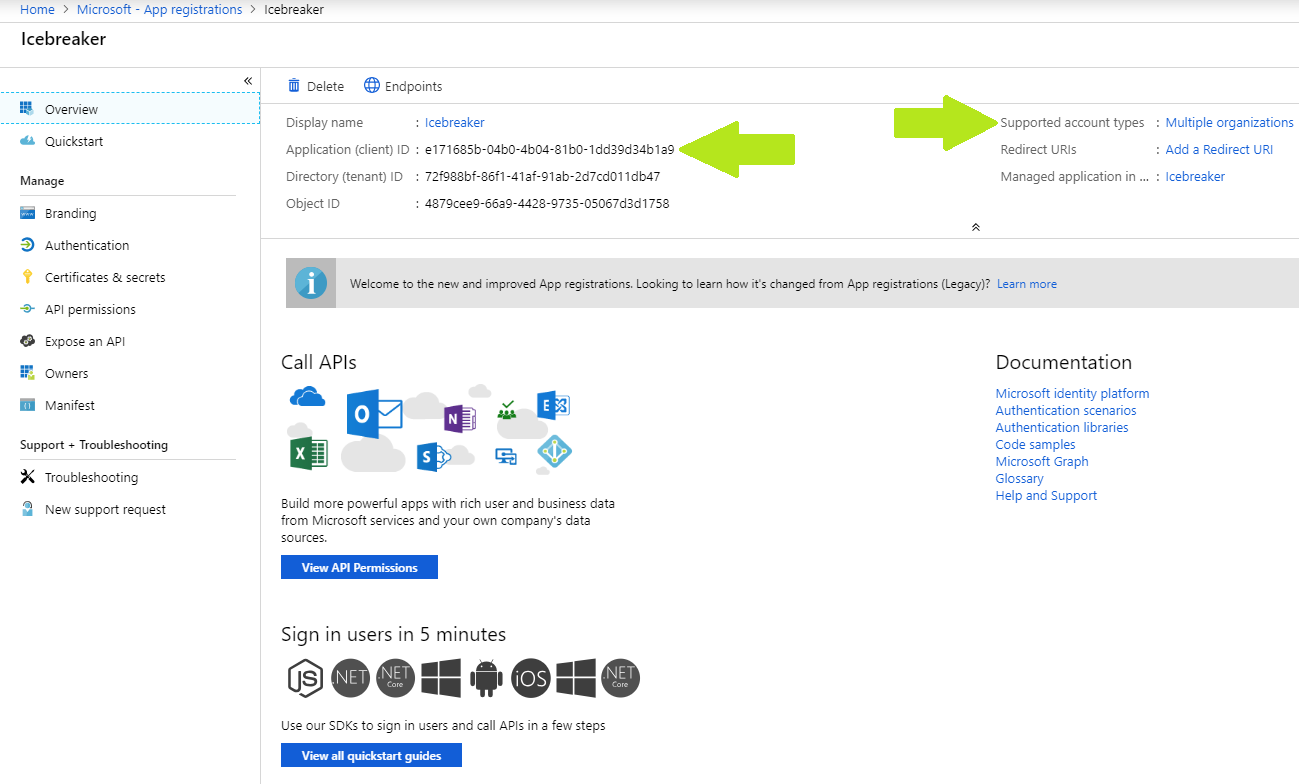
Task: Click the Overview grid icon in sidebar
Action: click(x=27, y=108)
